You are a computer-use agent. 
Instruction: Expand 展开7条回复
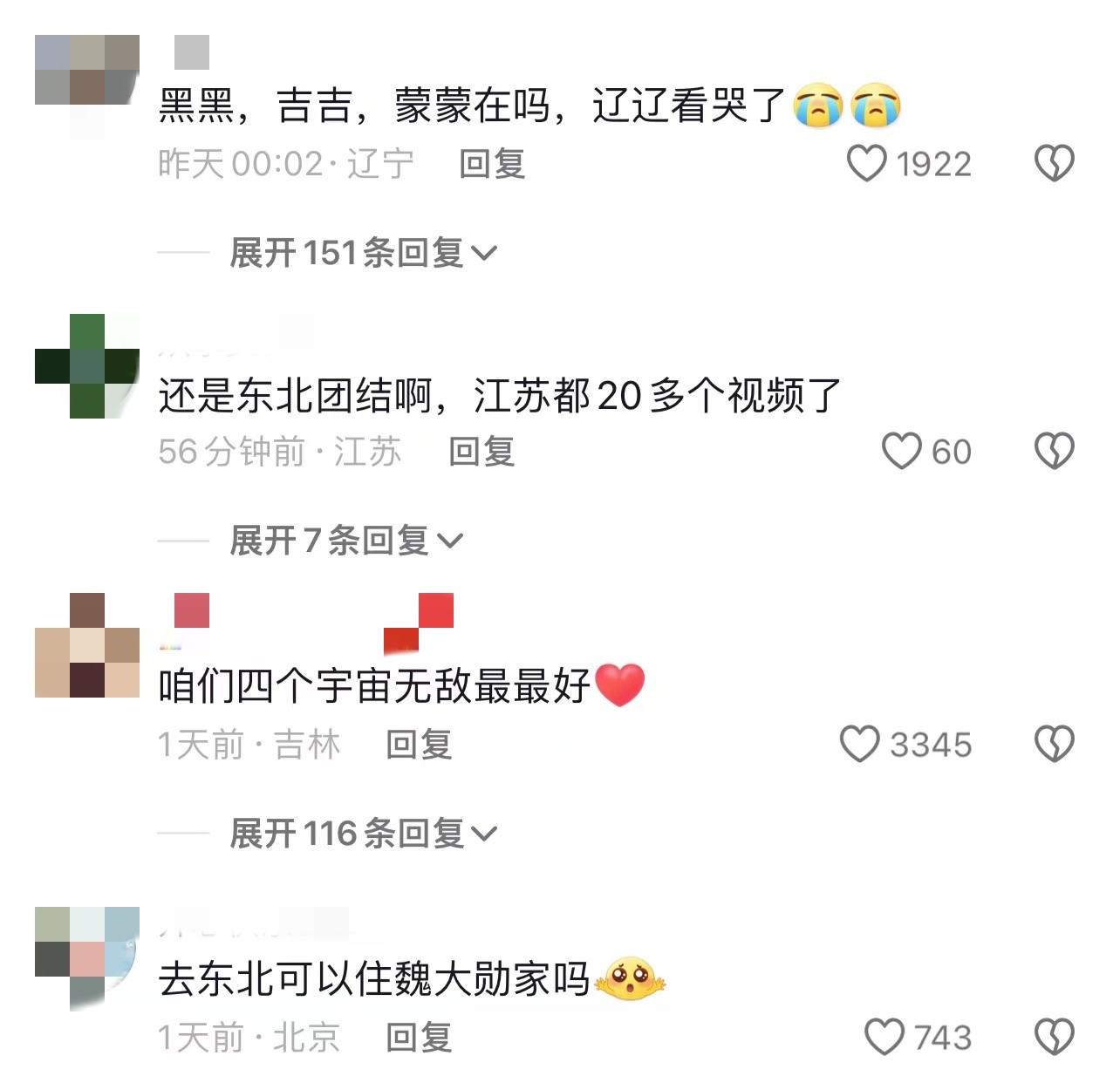pos(345,541)
